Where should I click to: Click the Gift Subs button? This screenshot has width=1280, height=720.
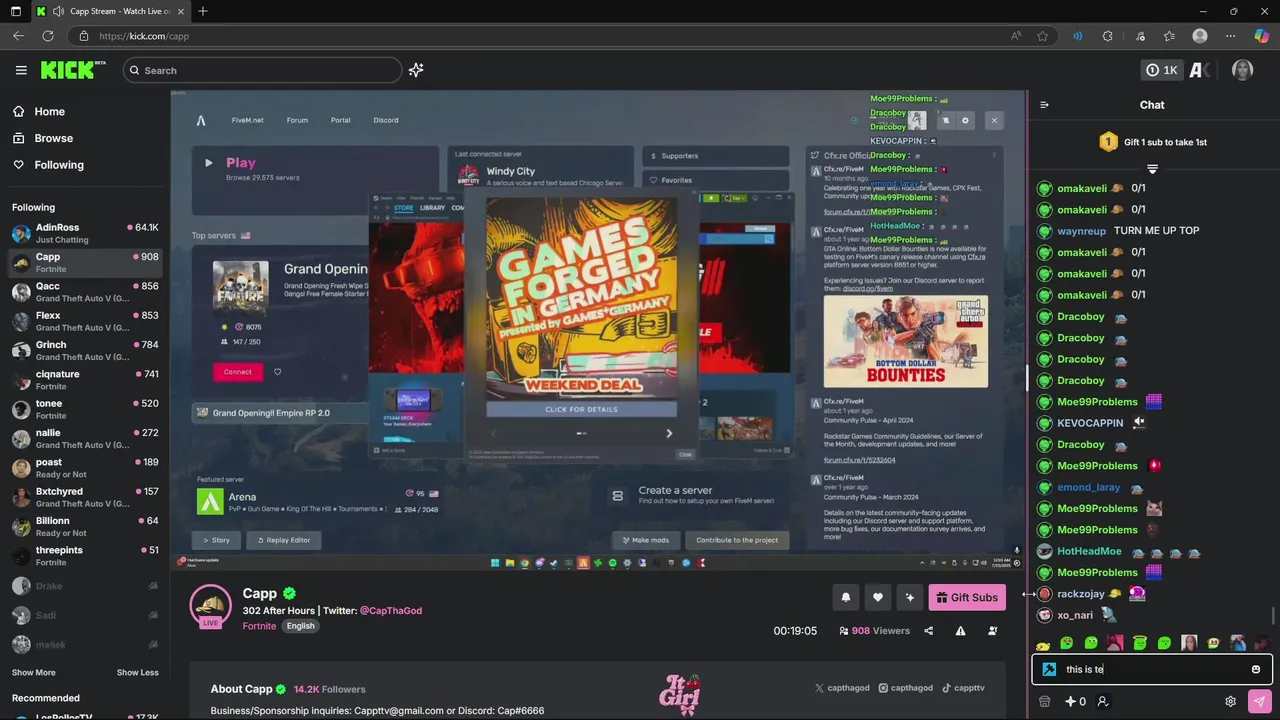click(966, 598)
